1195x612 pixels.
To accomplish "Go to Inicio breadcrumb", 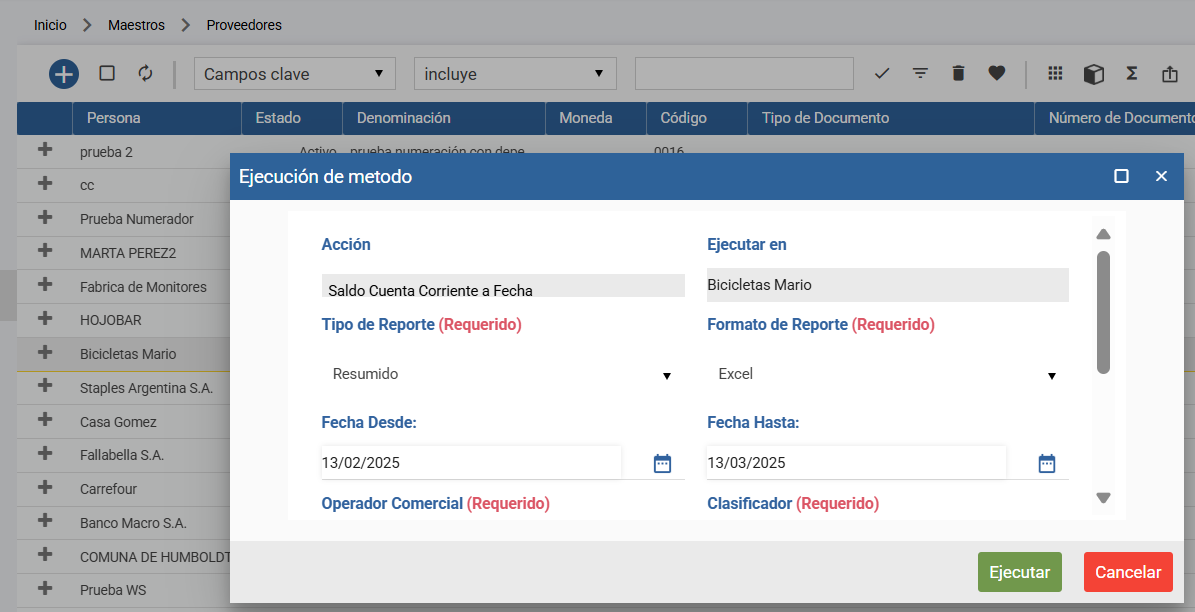I will [50, 25].
